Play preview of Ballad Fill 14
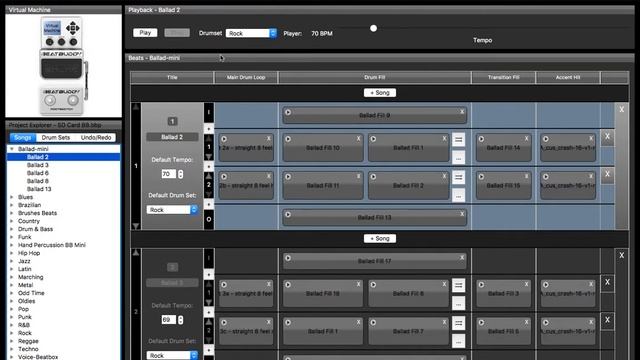This screenshot has width=640, height=360. click(x=481, y=139)
